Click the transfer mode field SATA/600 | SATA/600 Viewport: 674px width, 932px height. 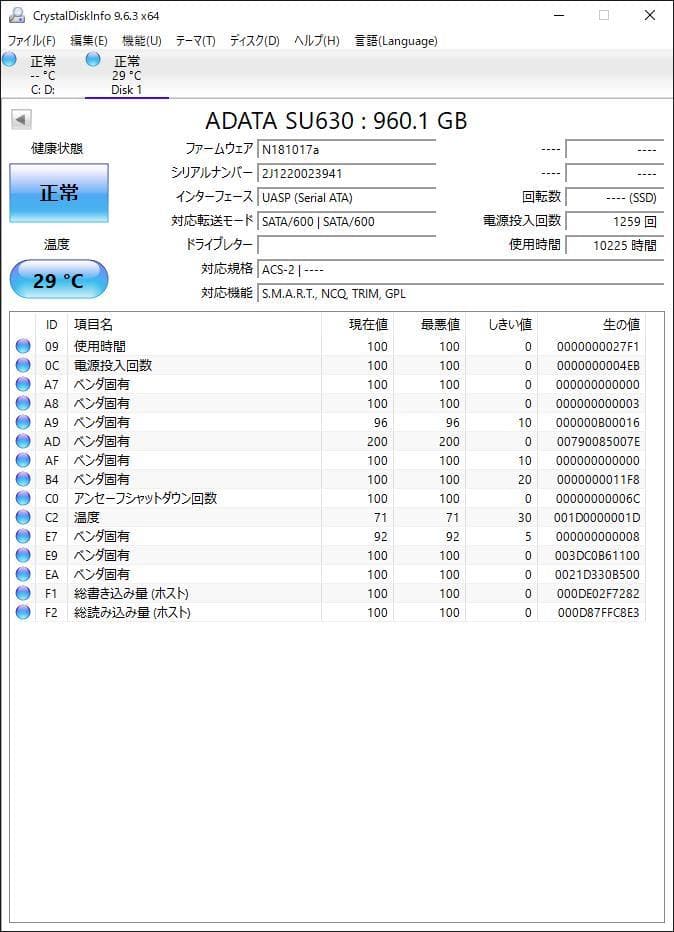point(347,221)
